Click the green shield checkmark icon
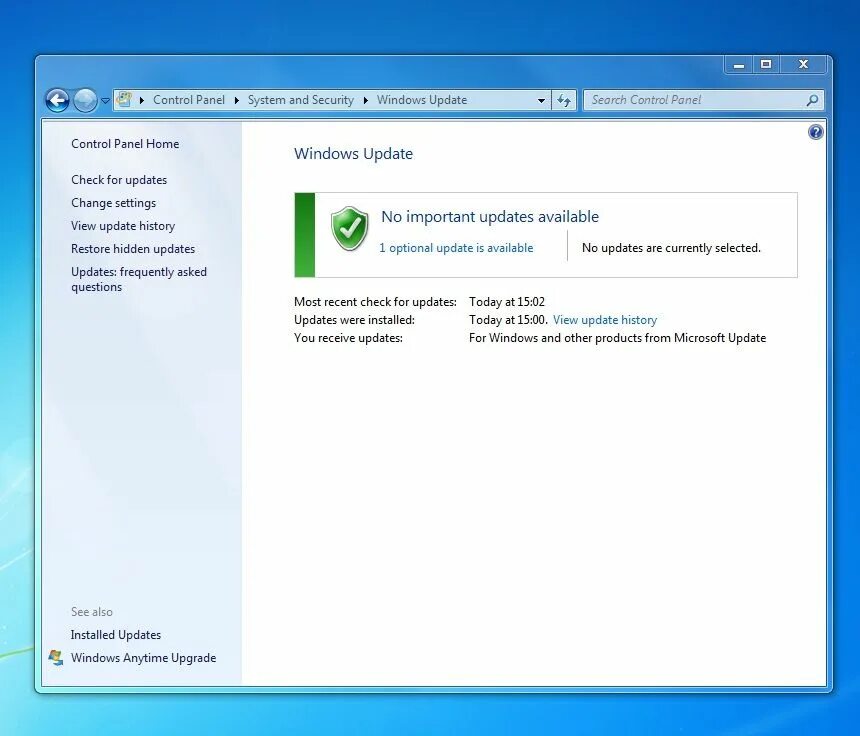Image resolution: width=860 pixels, height=736 pixels. pos(349,229)
